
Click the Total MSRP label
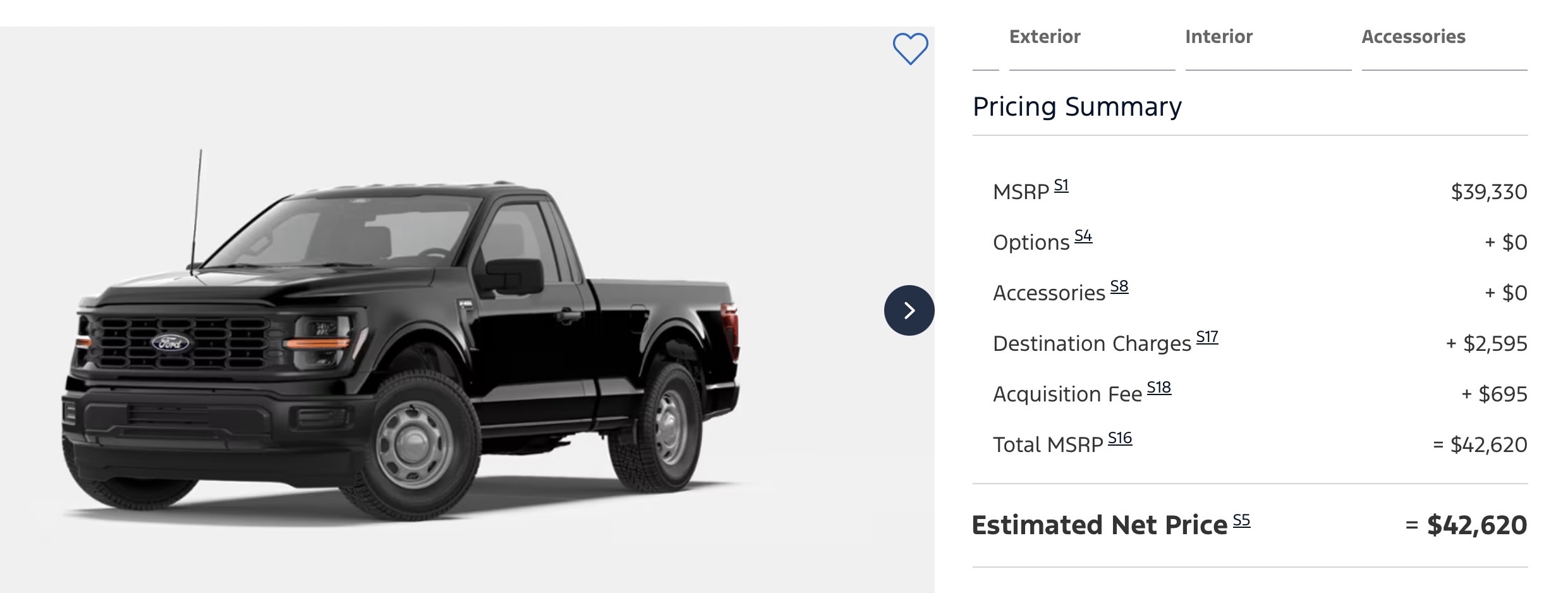pos(1048,445)
